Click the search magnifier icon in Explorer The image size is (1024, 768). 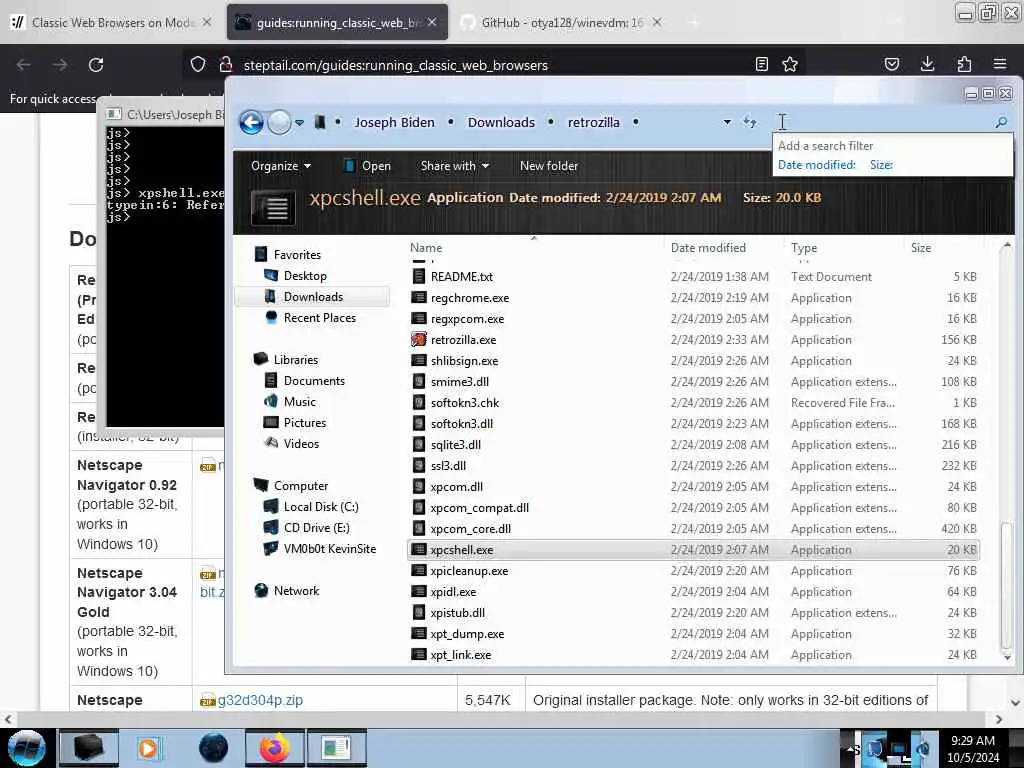1001,122
